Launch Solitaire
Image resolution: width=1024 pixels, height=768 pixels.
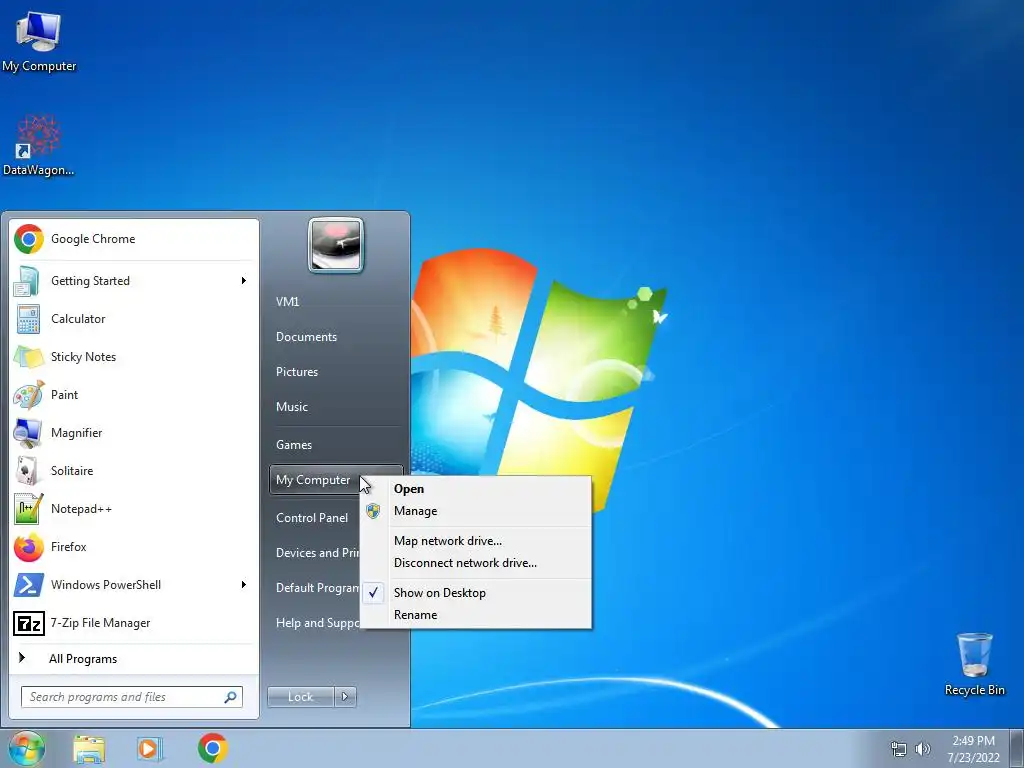[133, 471]
